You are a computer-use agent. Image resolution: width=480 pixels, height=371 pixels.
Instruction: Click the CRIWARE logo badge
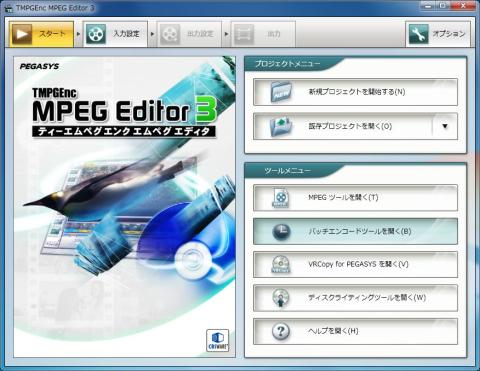click(218, 340)
